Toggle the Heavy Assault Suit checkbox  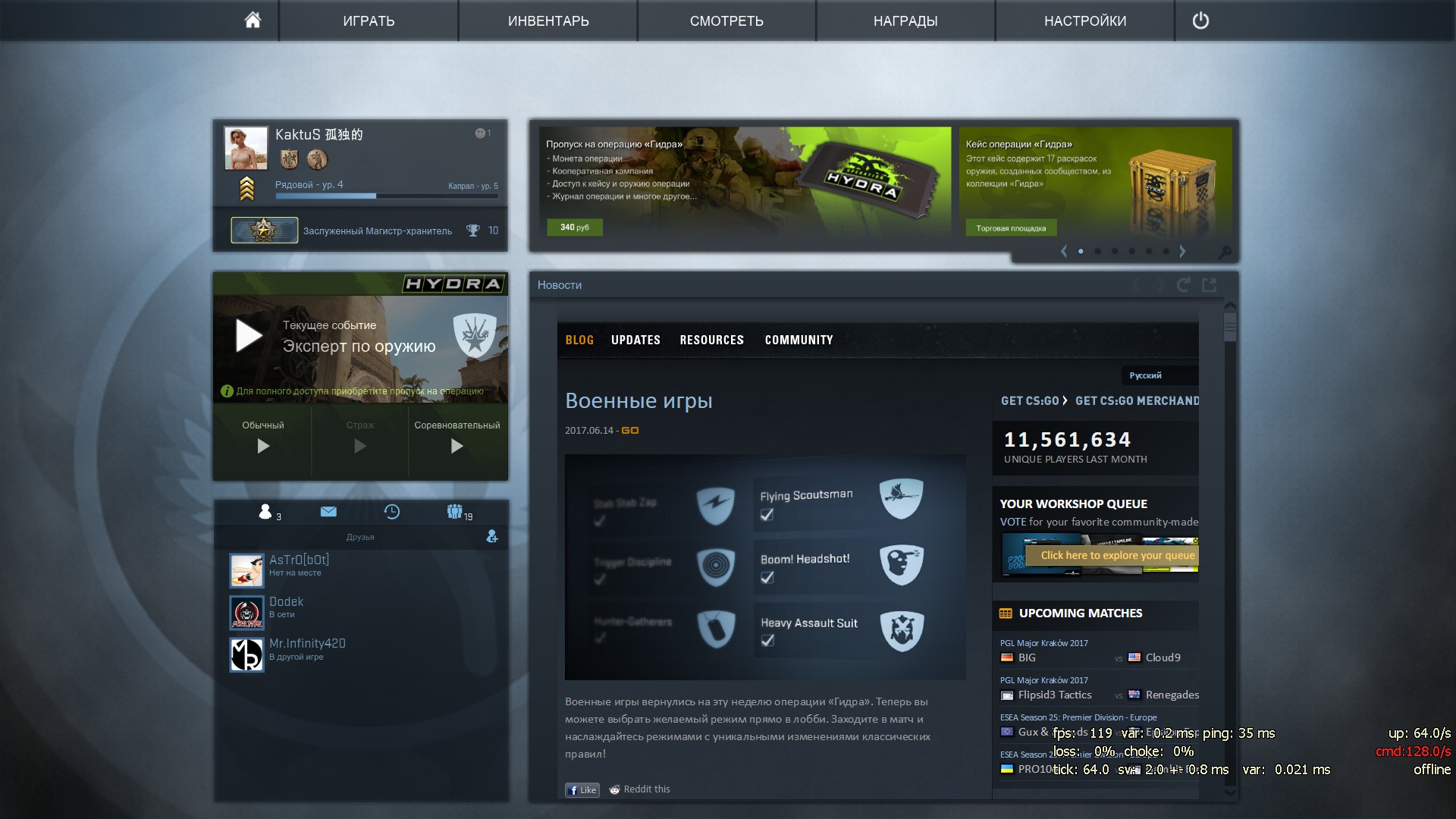767,641
